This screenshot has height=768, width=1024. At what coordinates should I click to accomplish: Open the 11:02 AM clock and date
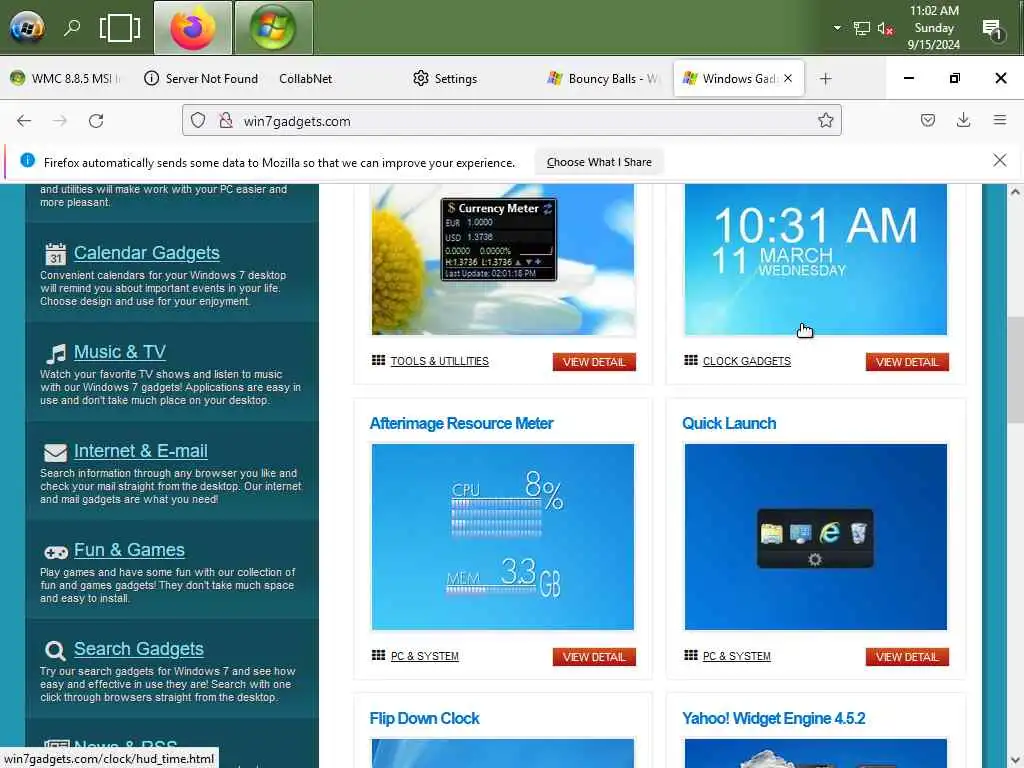pos(934,27)
